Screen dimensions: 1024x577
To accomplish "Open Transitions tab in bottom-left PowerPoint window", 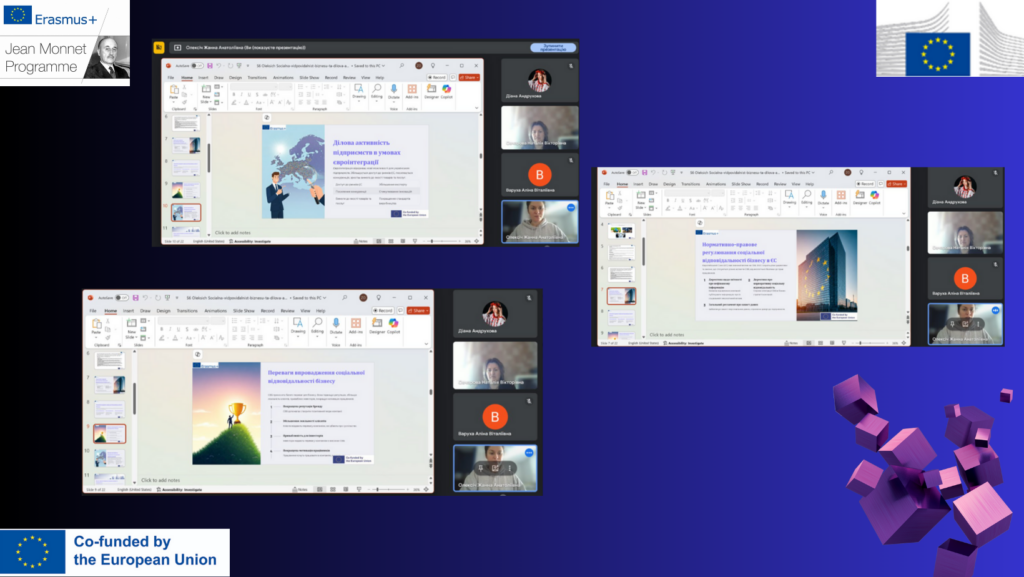I will pyautogui.click(x=187, y=311).
